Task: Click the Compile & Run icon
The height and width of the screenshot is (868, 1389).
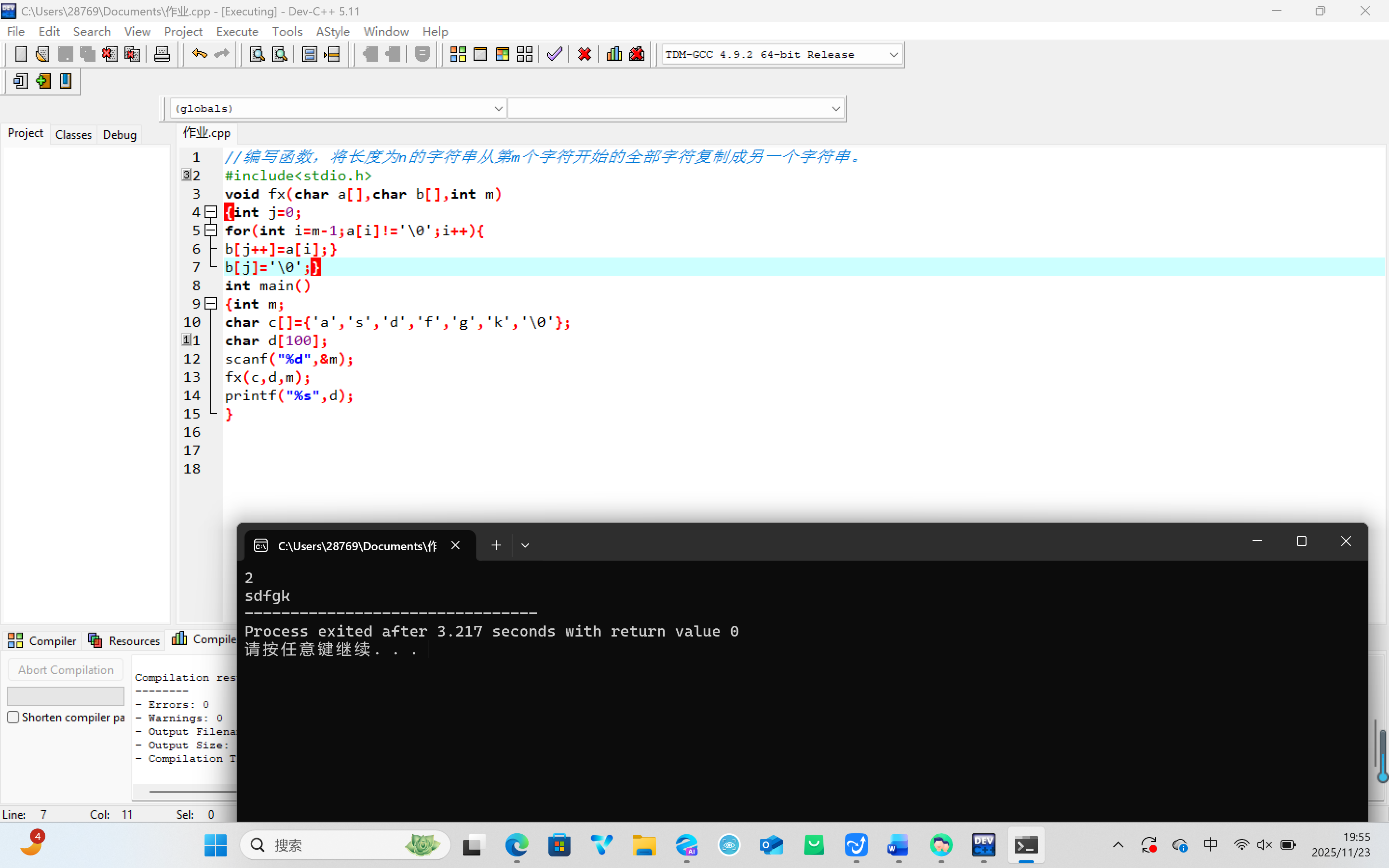Action: [502, 54]
